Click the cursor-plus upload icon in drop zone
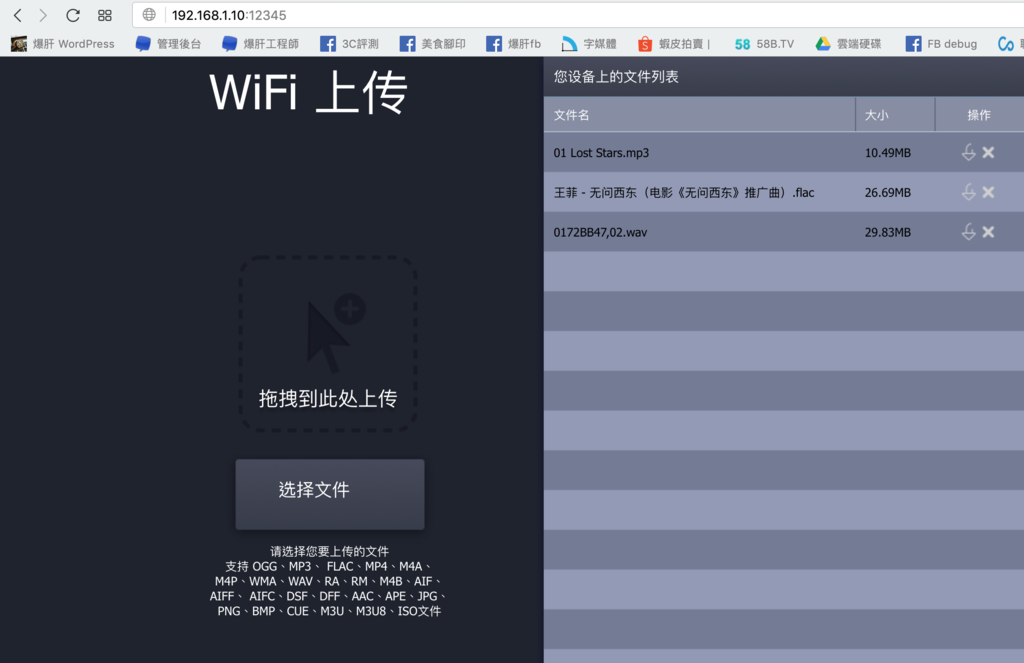The height and width of the screenshot is (663, 1024). click(x=336, y=333)
